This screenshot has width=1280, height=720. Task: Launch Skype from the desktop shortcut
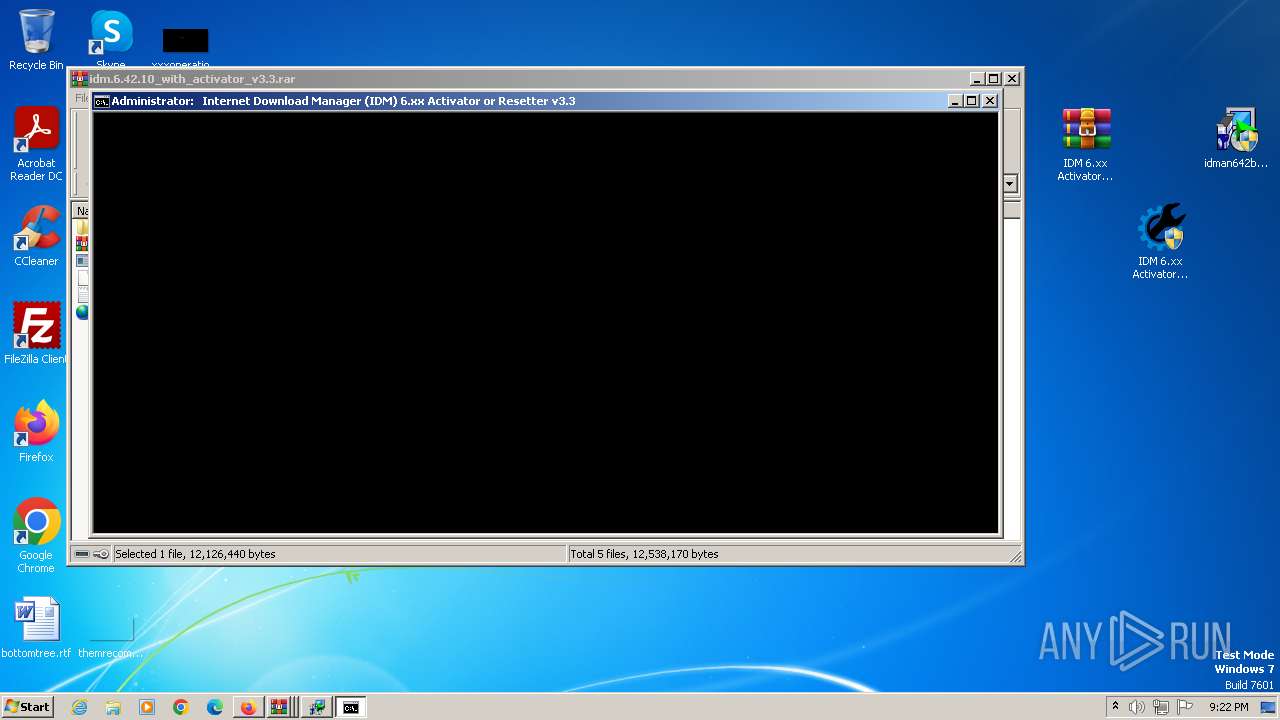pyautogui.click(x=111, y=40)
